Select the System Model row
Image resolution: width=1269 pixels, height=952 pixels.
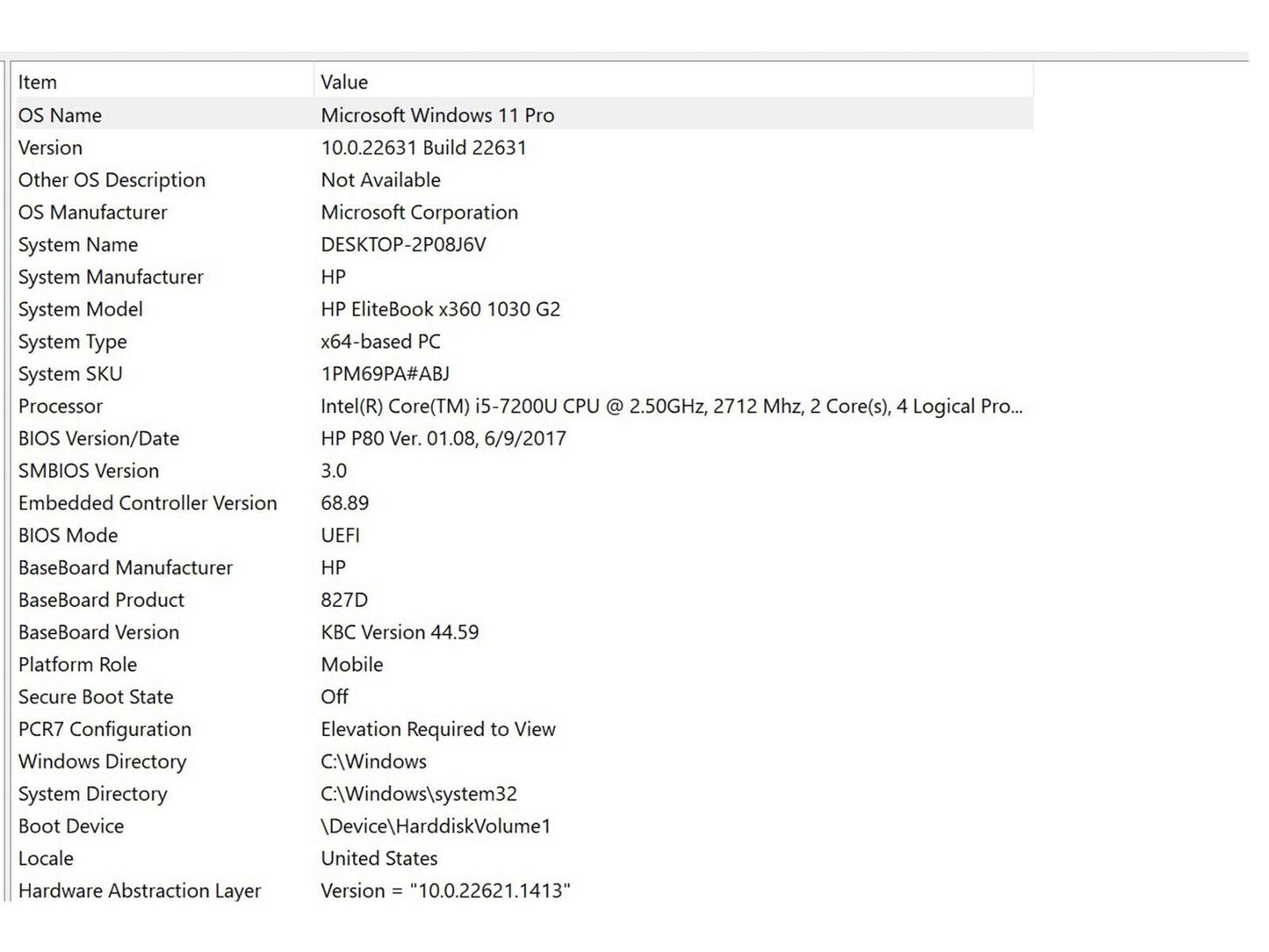[x=80, y=309]
